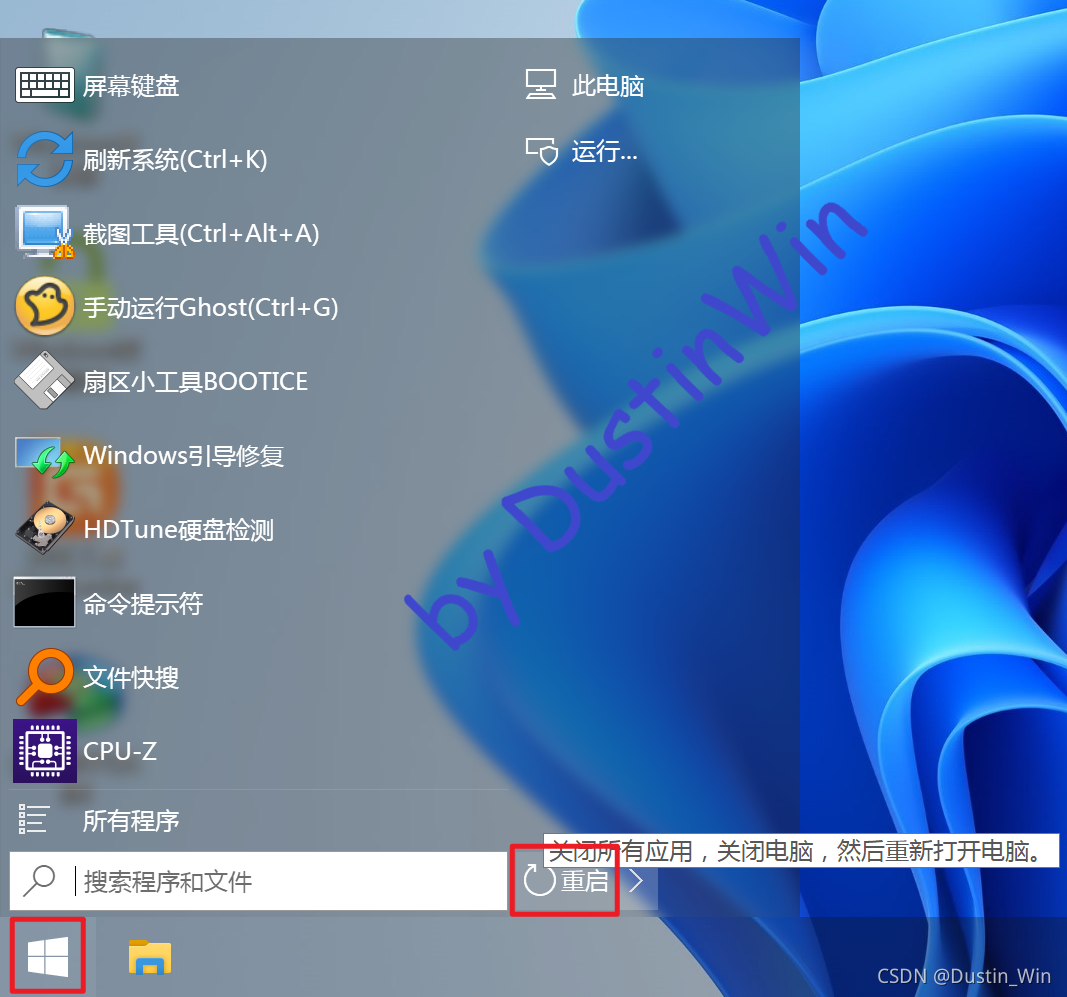The height and width of the screenshot is (997, 1067).
Task: Open the orange magnifier file search icon
Action: tap(44, 676)
